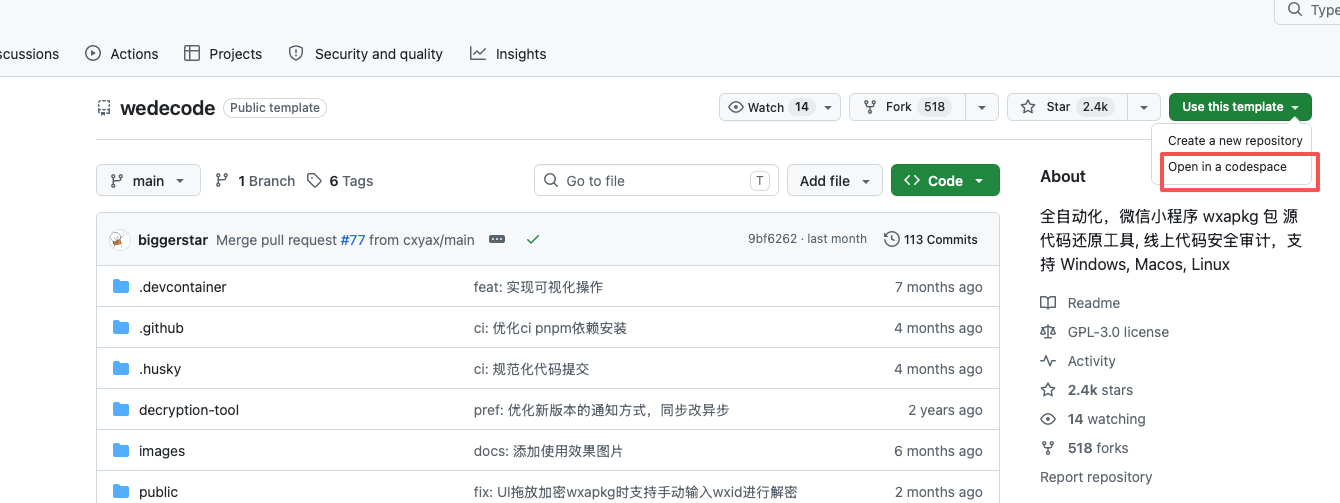1340x503 pixels.
Task: Click the Actions play icon
Action: (93, 54)
